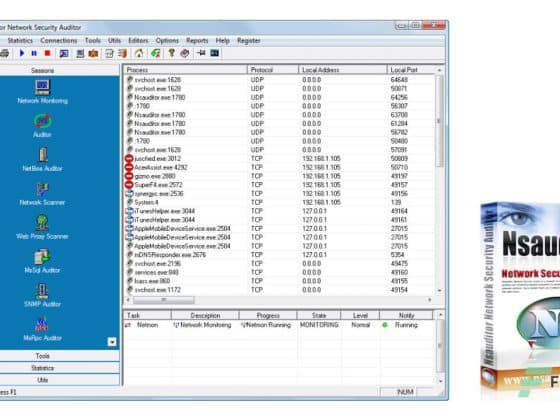Sort by the Protocol column header
Screen dimensions: 560x420
tap(273, 70)
